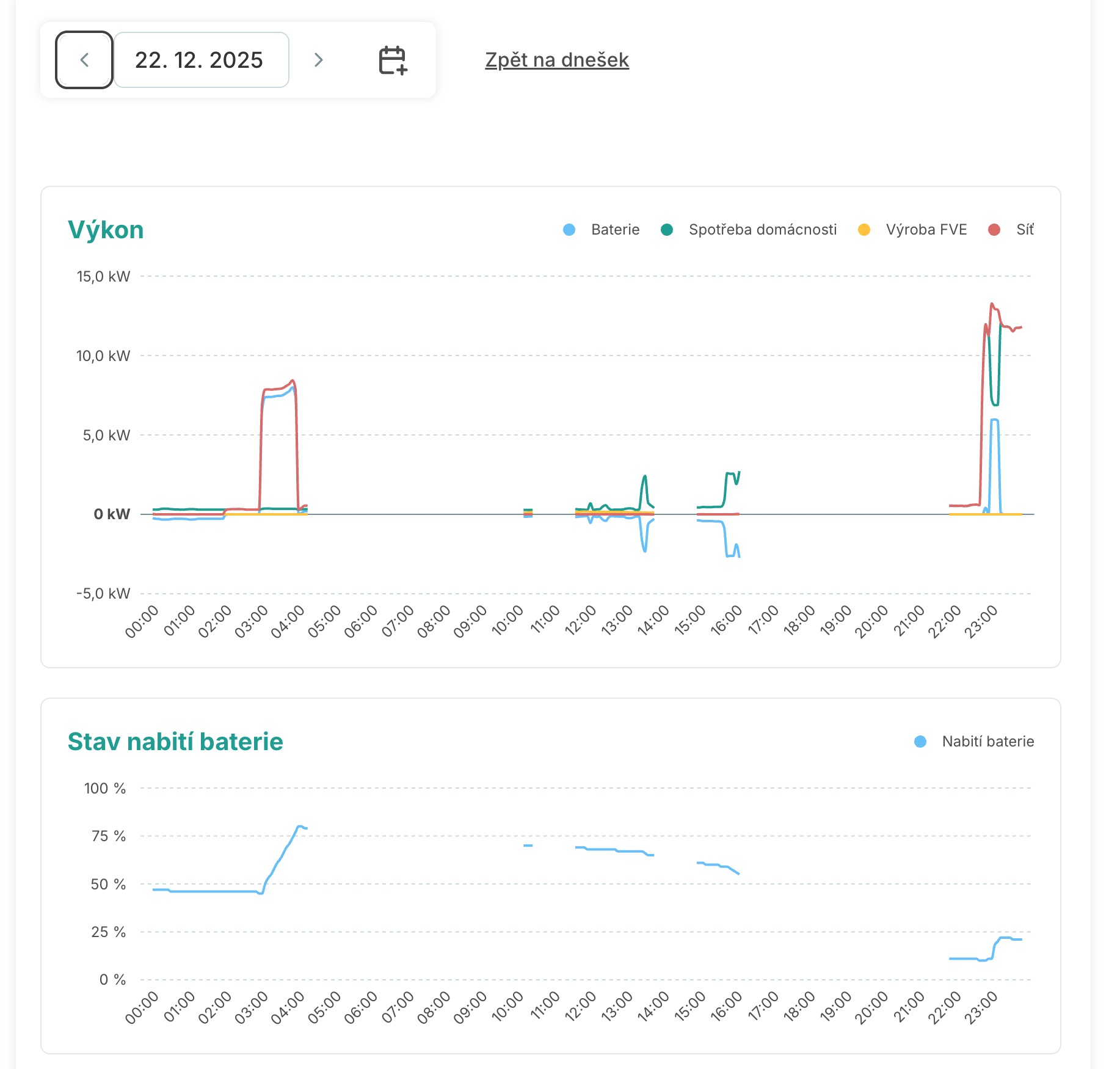This screenshot has height=1069, width=1120.
Task: Click the battery charge peak near 80 %
Action: click(299, 826)
